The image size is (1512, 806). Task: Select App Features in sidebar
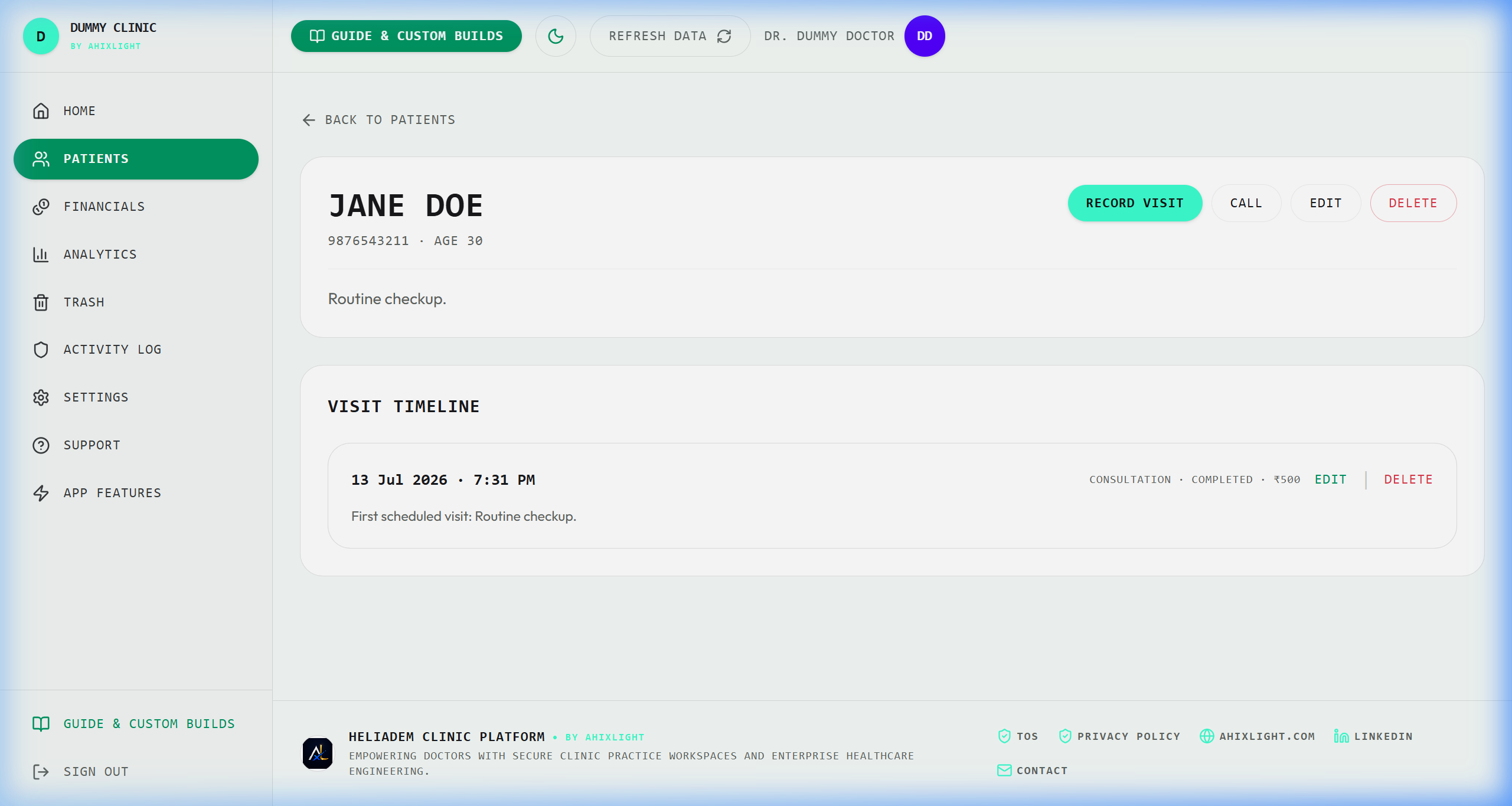(136, 493)
